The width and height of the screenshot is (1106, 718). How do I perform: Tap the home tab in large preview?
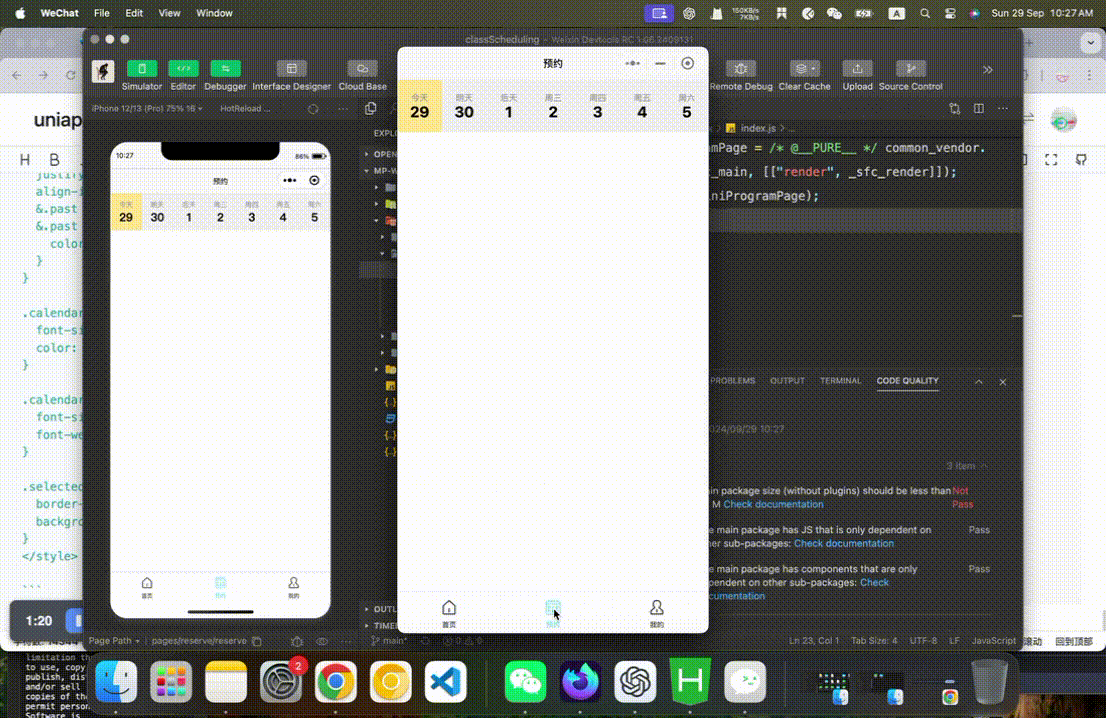(x=449, y=613)
